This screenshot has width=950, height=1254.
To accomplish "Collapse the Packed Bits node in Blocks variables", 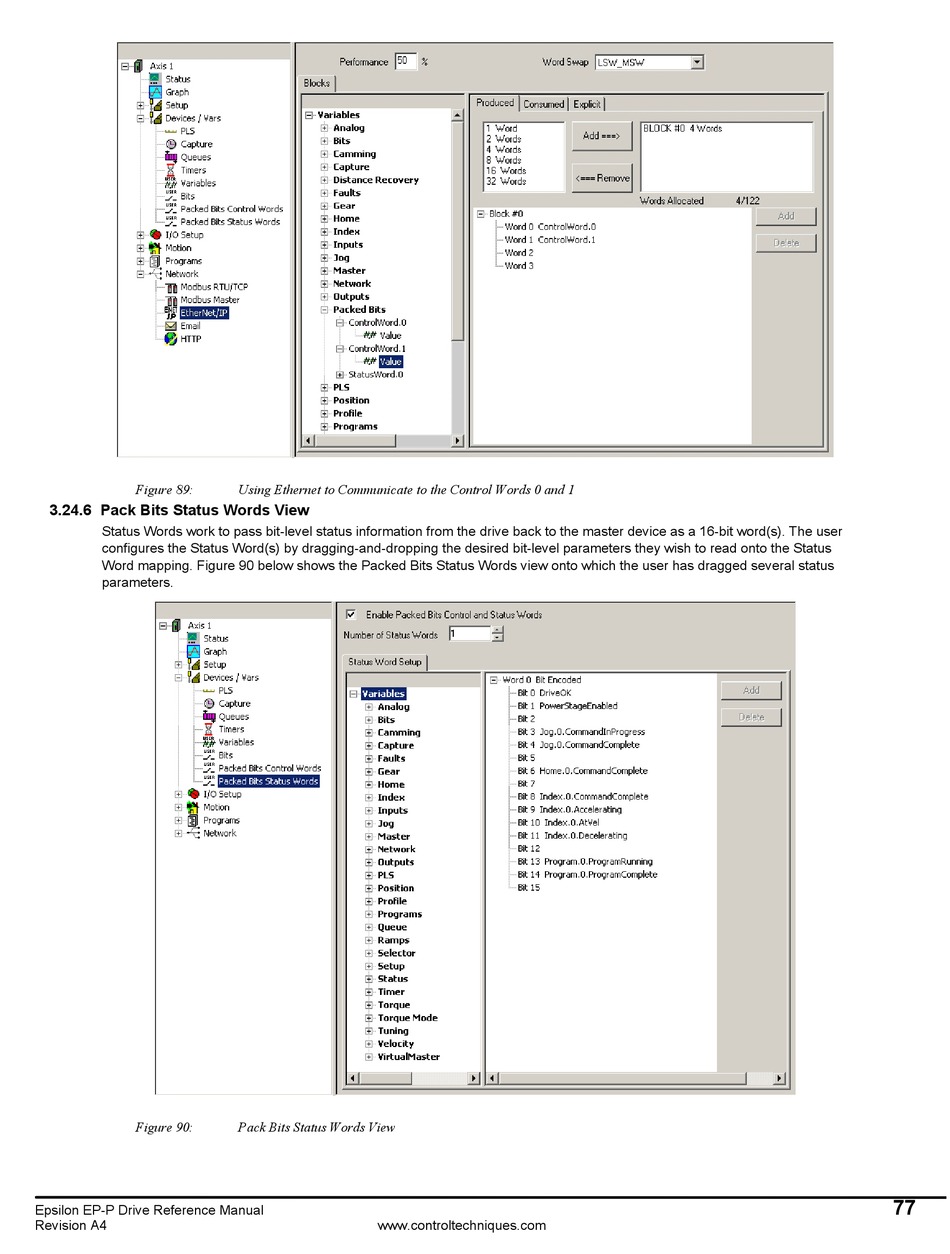I will pos(324,310).
